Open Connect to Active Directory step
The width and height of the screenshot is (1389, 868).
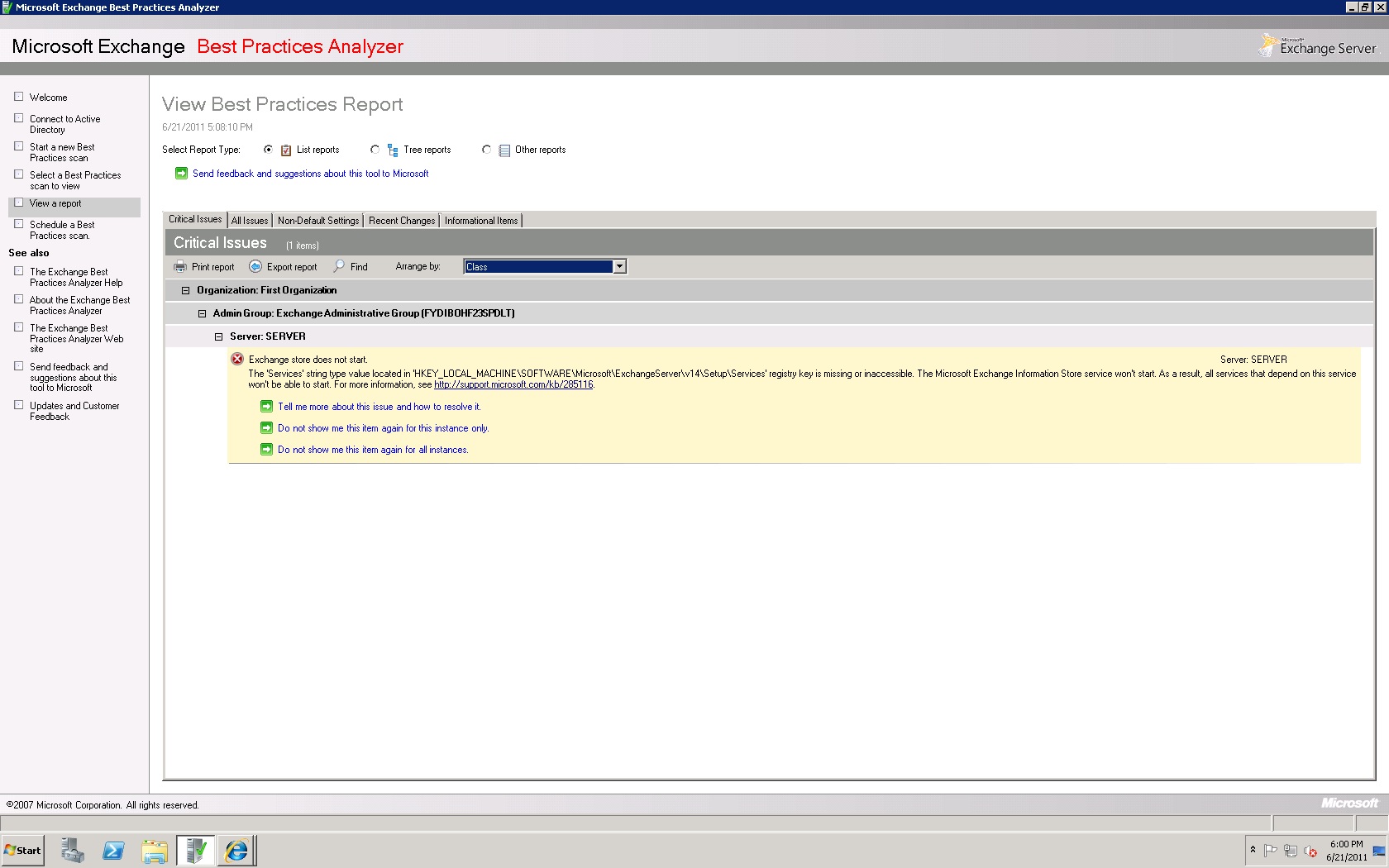point(65,124)
